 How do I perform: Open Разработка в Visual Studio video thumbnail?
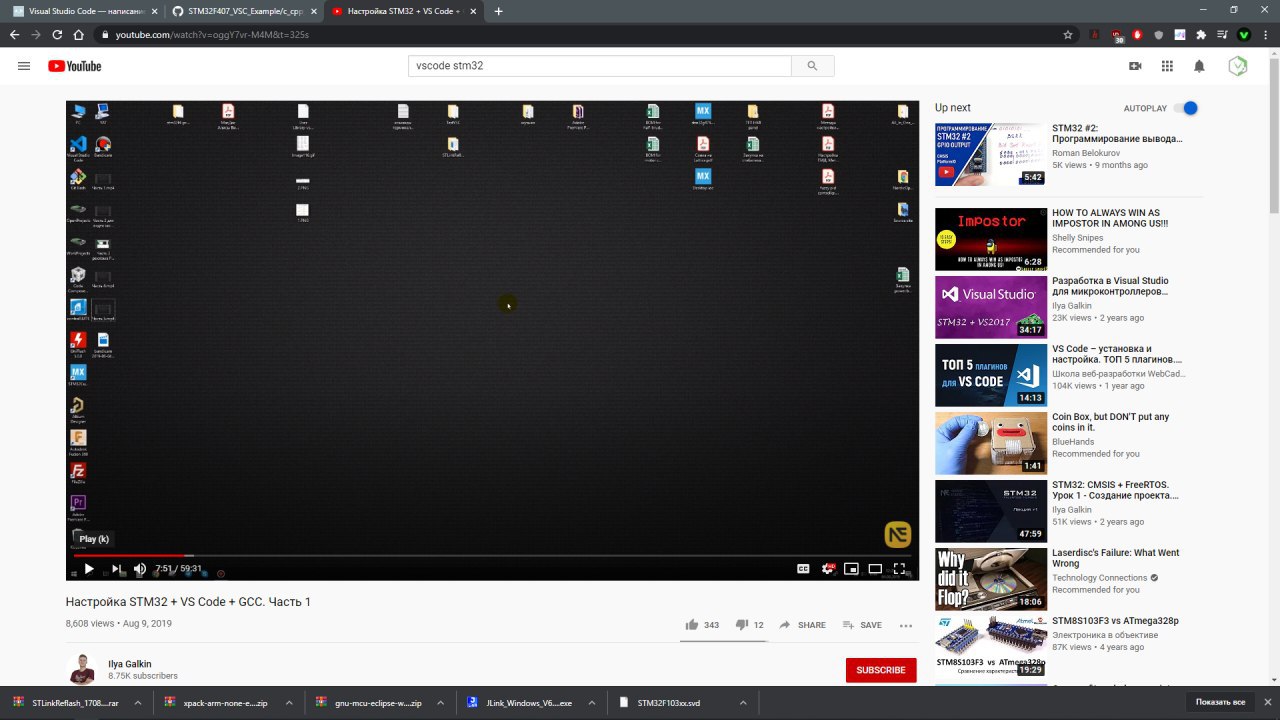click(991, 307)
